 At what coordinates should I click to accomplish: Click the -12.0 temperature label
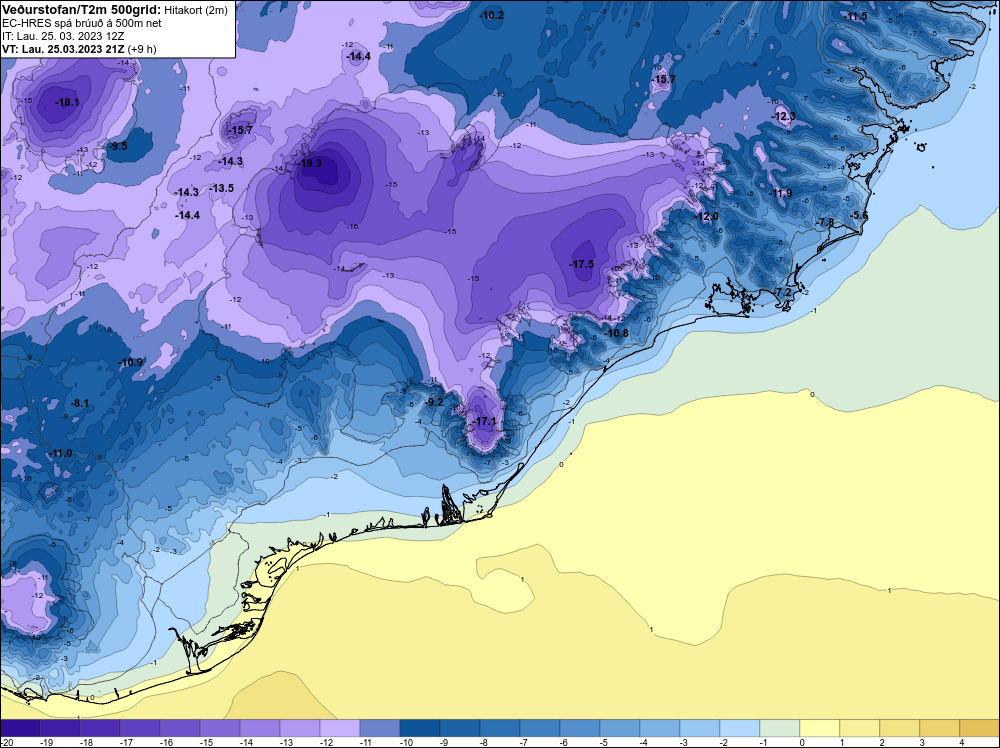pos(707,217)
